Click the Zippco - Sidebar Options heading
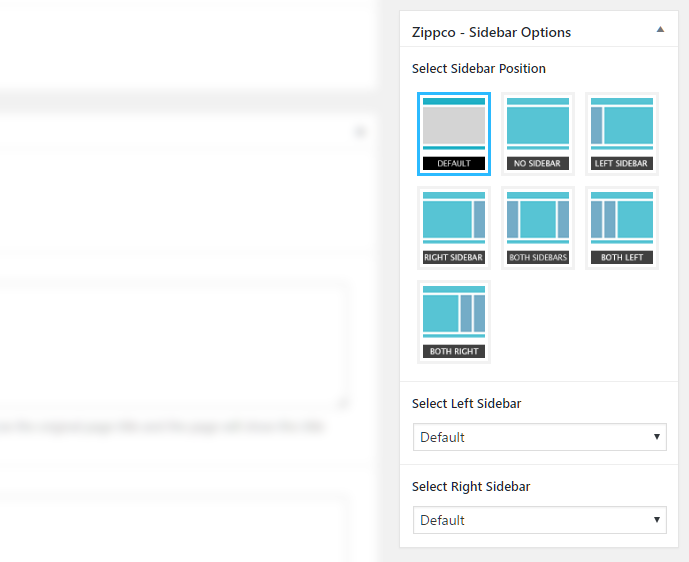 click(491, 32)
